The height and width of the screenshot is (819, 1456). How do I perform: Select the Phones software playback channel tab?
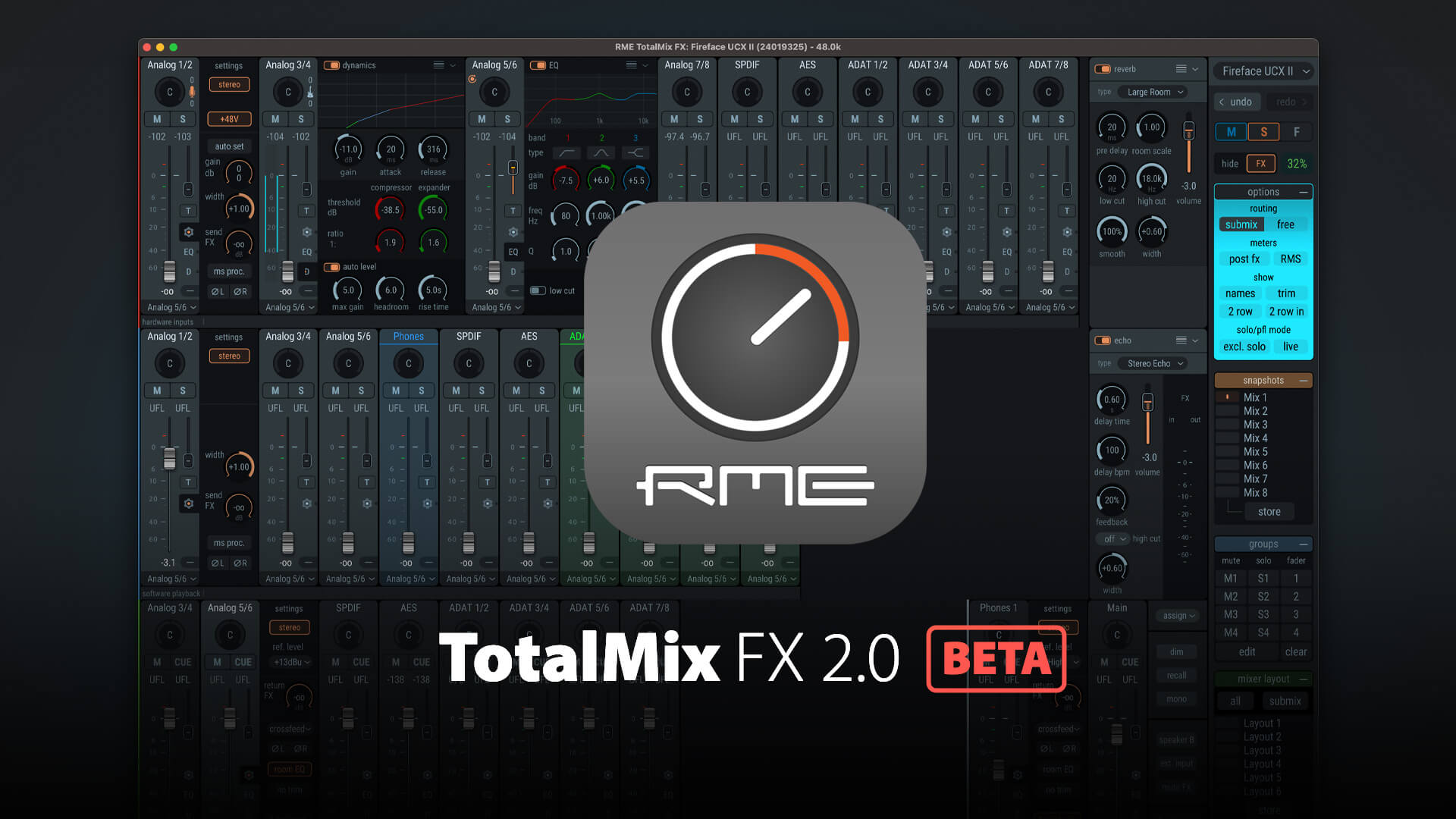pos(408,336)
